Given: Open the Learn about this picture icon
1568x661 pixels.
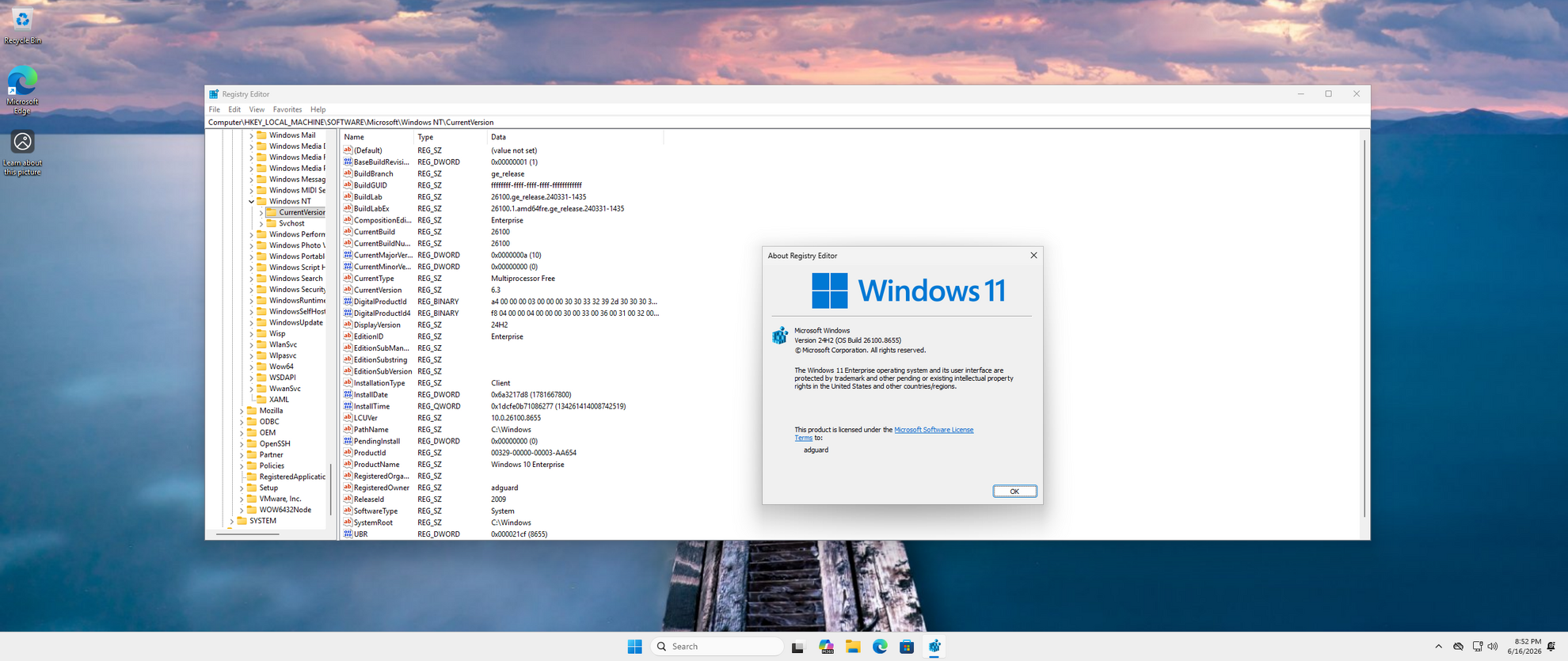Looking at the screenshot, I should 22,154.
